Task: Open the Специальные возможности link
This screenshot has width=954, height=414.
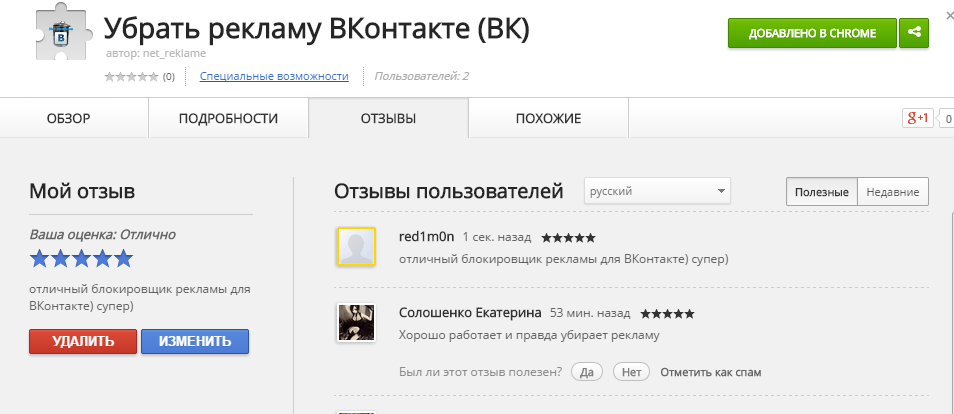Action: 274,77
